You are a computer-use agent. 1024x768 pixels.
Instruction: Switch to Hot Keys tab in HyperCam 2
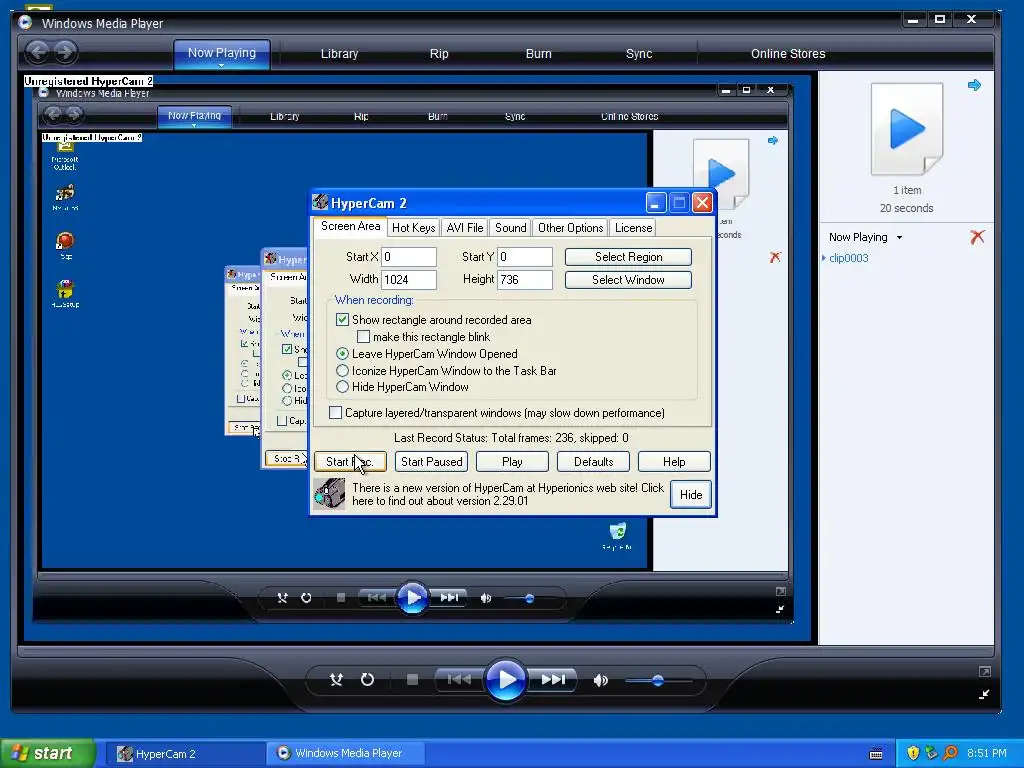tap(413, 228)
